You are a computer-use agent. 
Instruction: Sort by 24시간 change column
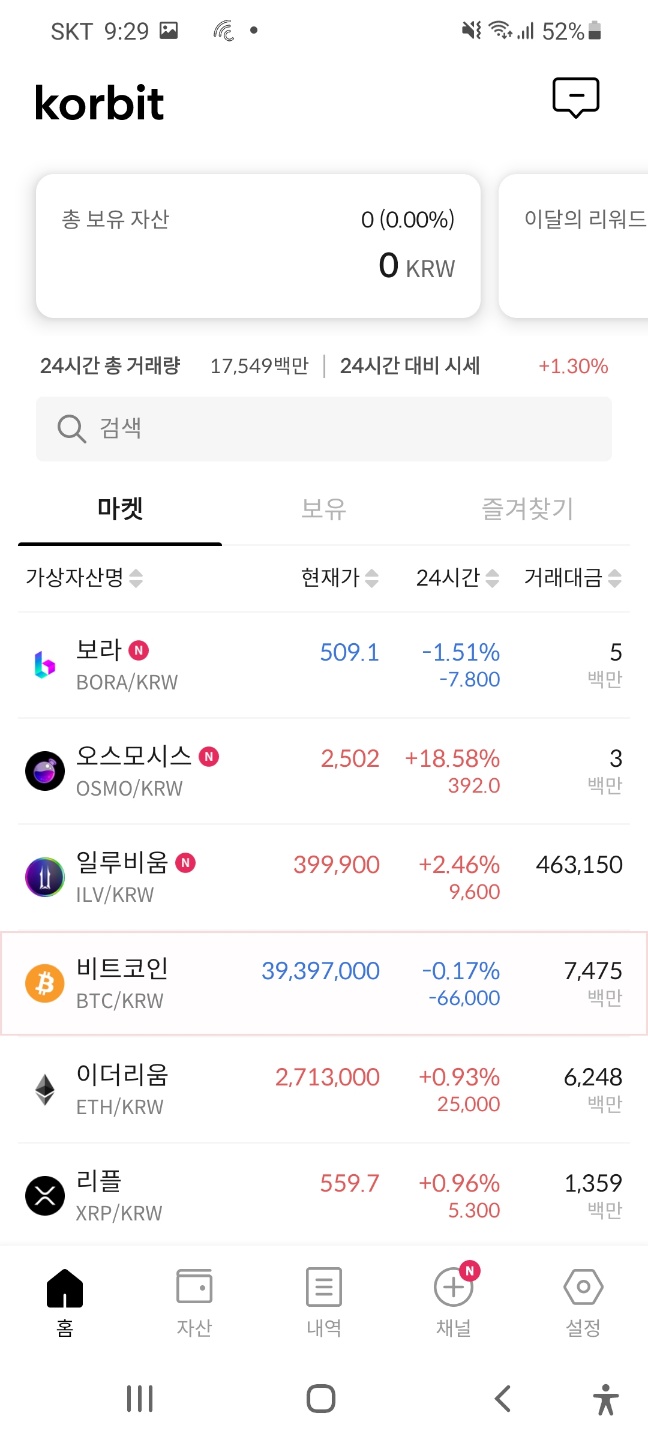click(x=492, y=578)
